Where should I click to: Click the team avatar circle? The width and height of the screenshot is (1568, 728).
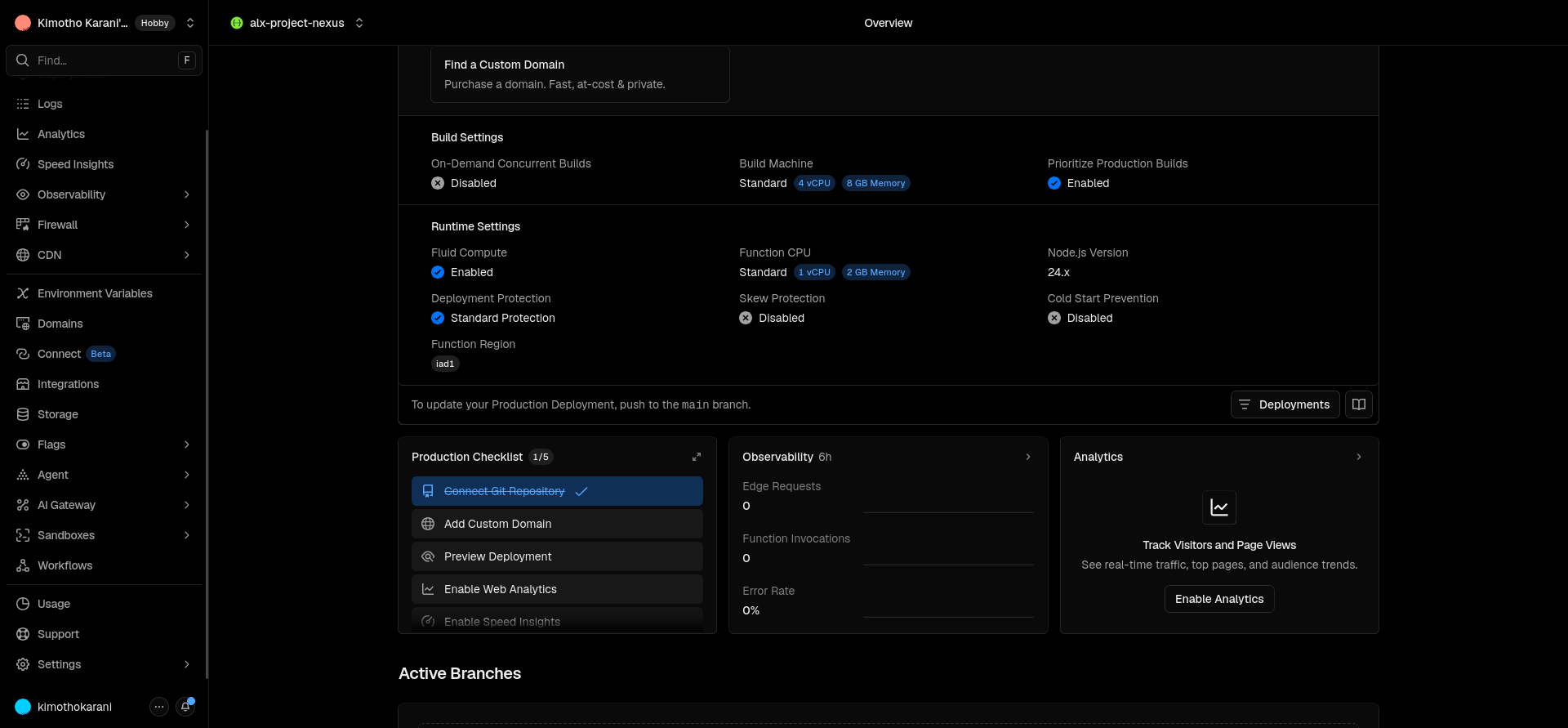(23, 23)
